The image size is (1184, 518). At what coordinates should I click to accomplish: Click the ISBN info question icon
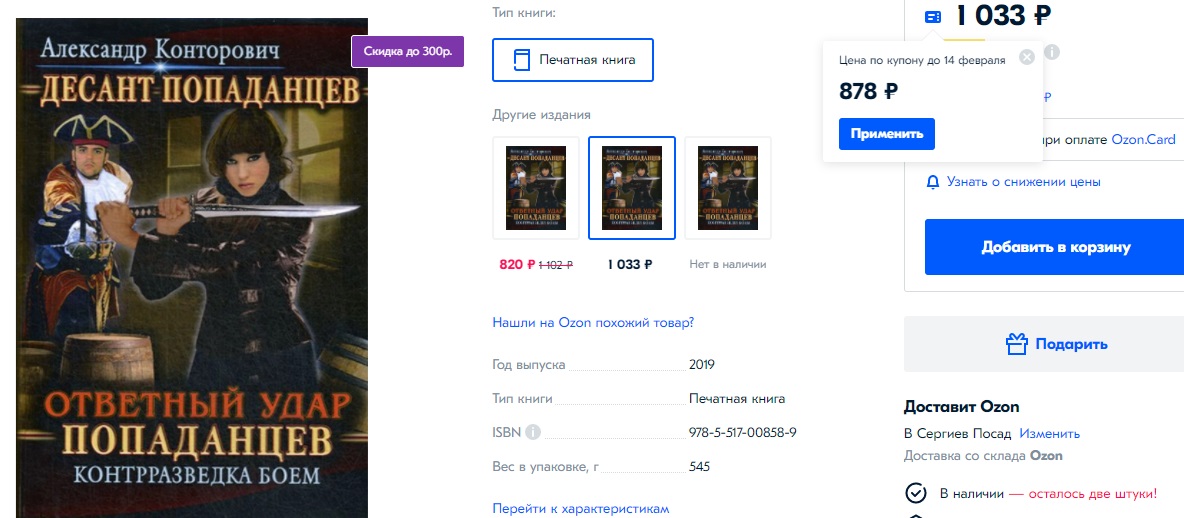tap(533, 433)
